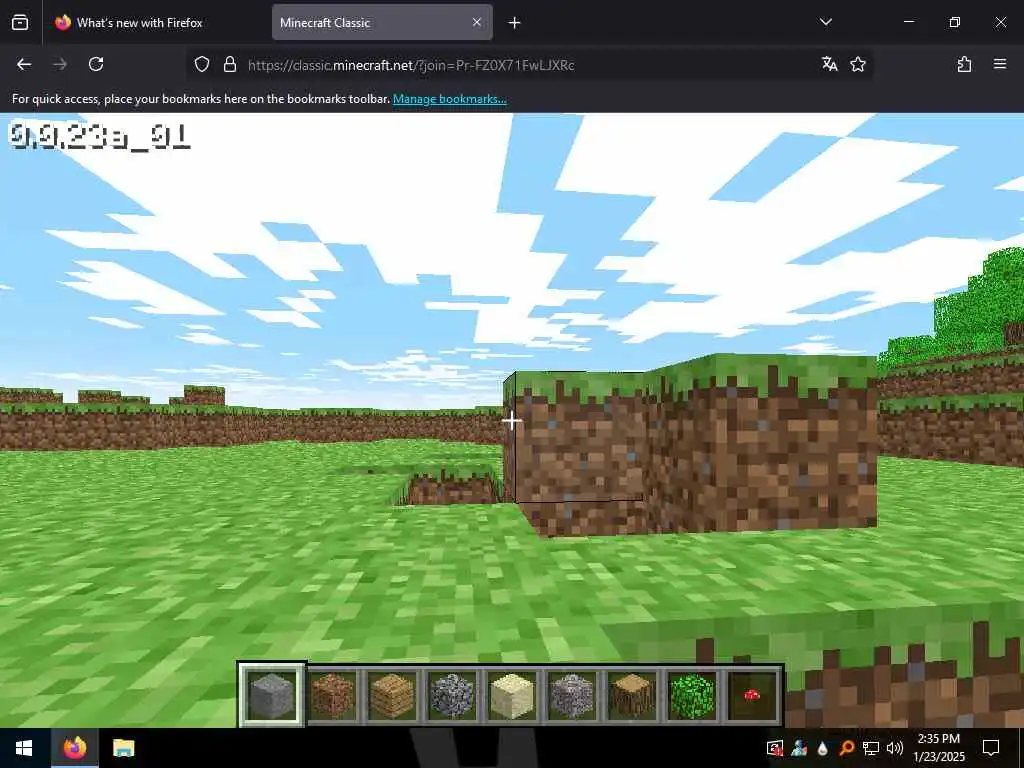This screenshot has height=768, width=1024.
Task: Open volume control in system tray
Action: (x=895, y=748)
